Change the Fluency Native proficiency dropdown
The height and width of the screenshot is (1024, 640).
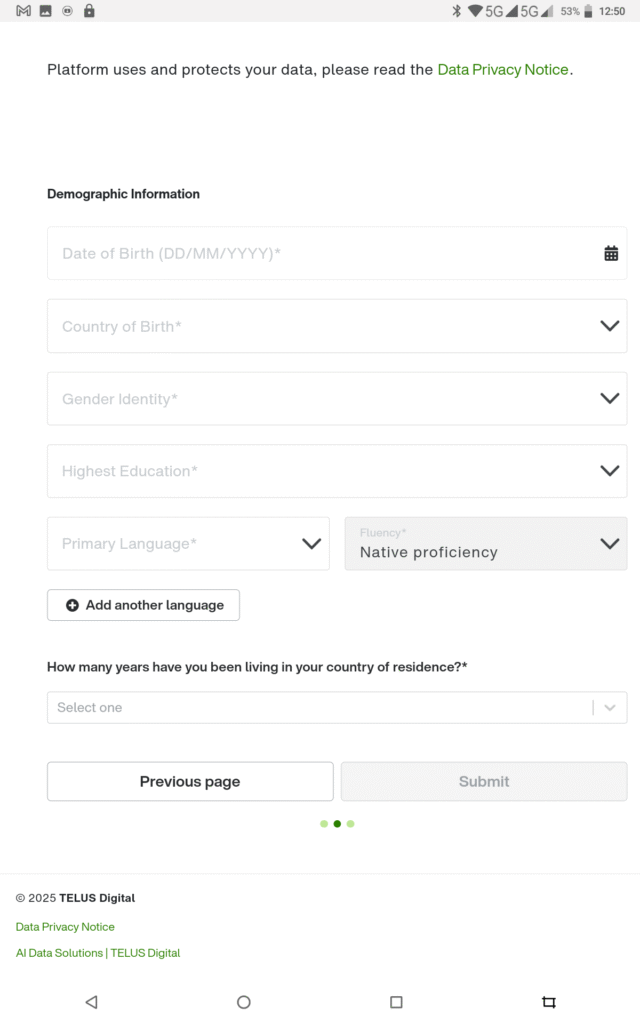486,544
